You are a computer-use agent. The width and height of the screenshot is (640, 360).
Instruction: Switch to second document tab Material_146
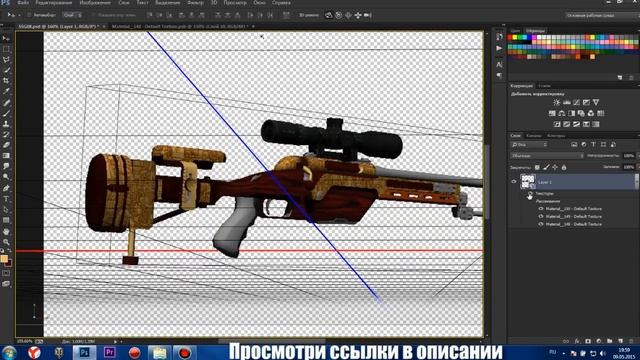point(180,26)
